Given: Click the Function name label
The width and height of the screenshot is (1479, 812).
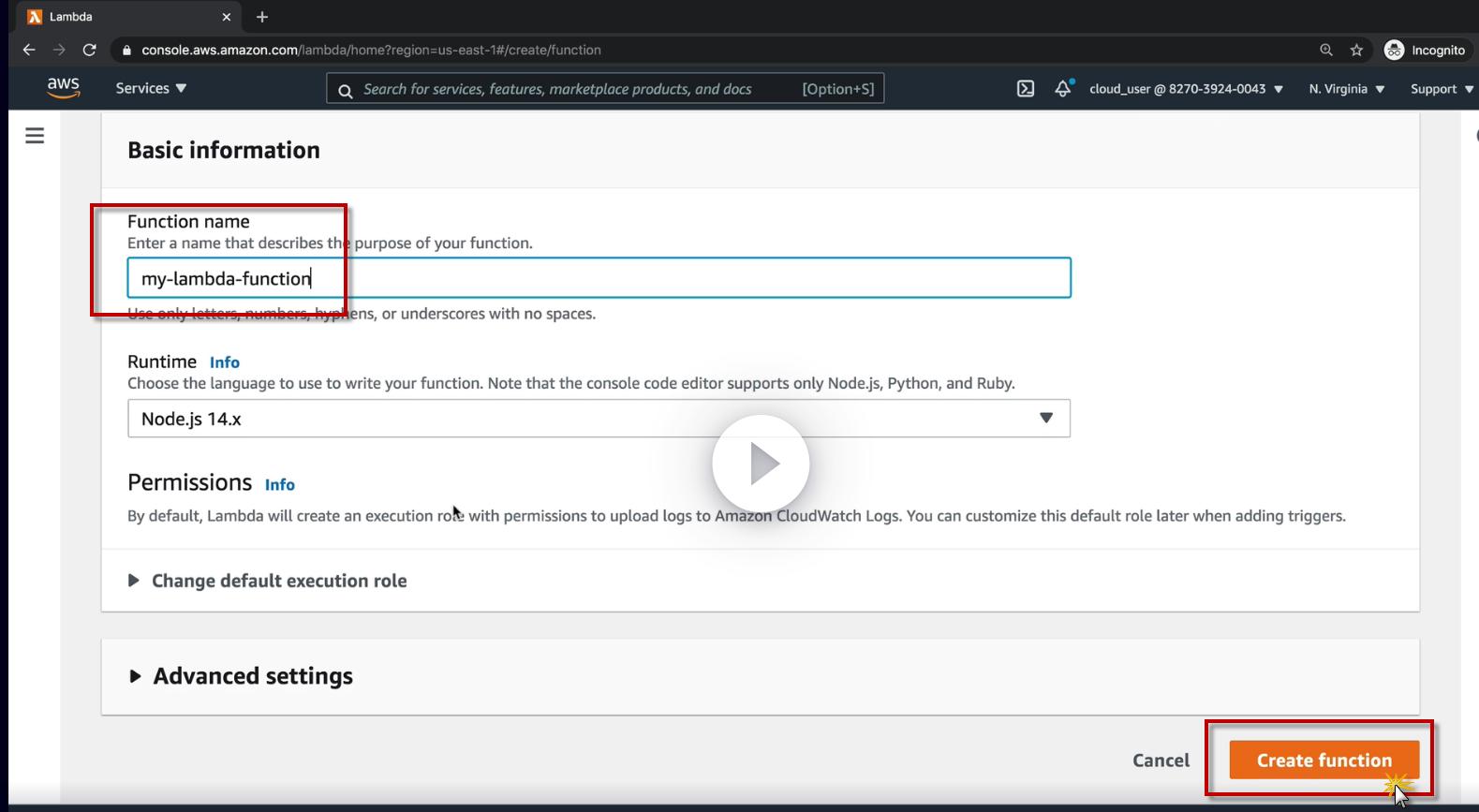Looking at the screenshot, I should 188,221.
